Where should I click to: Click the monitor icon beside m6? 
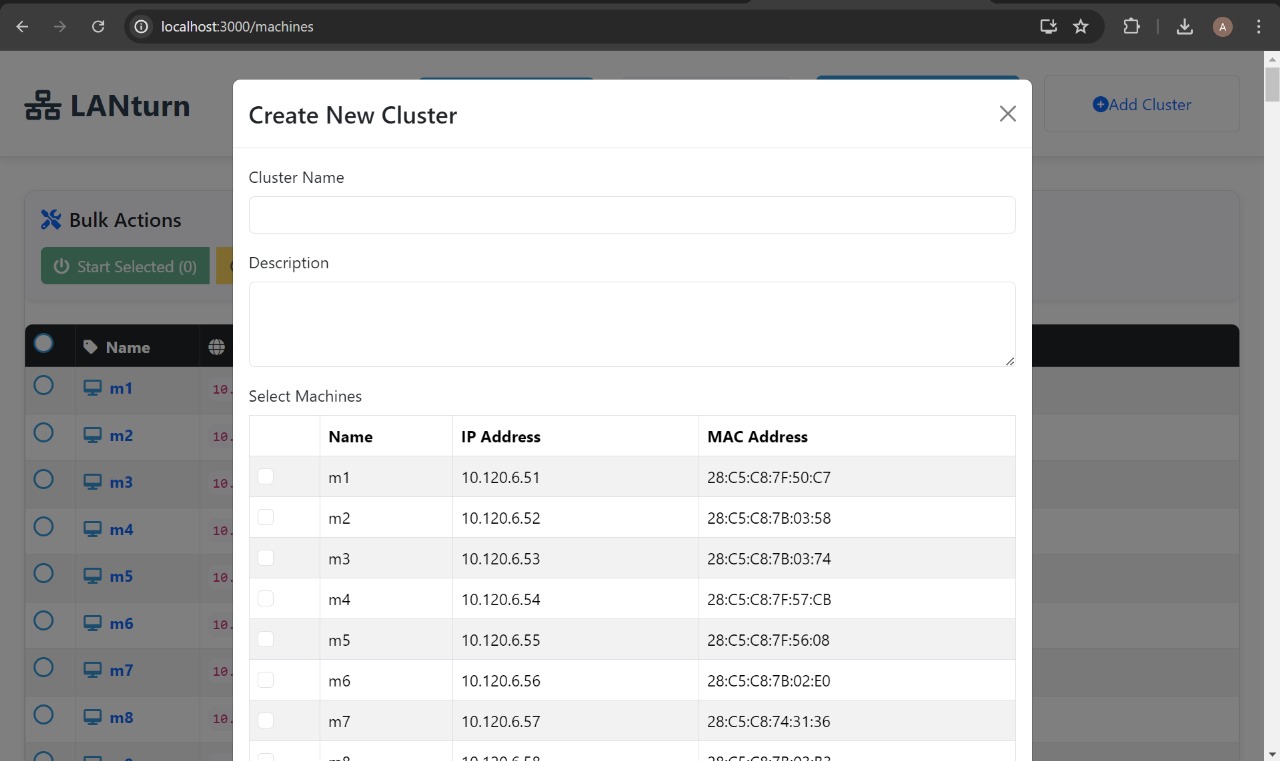93,623
